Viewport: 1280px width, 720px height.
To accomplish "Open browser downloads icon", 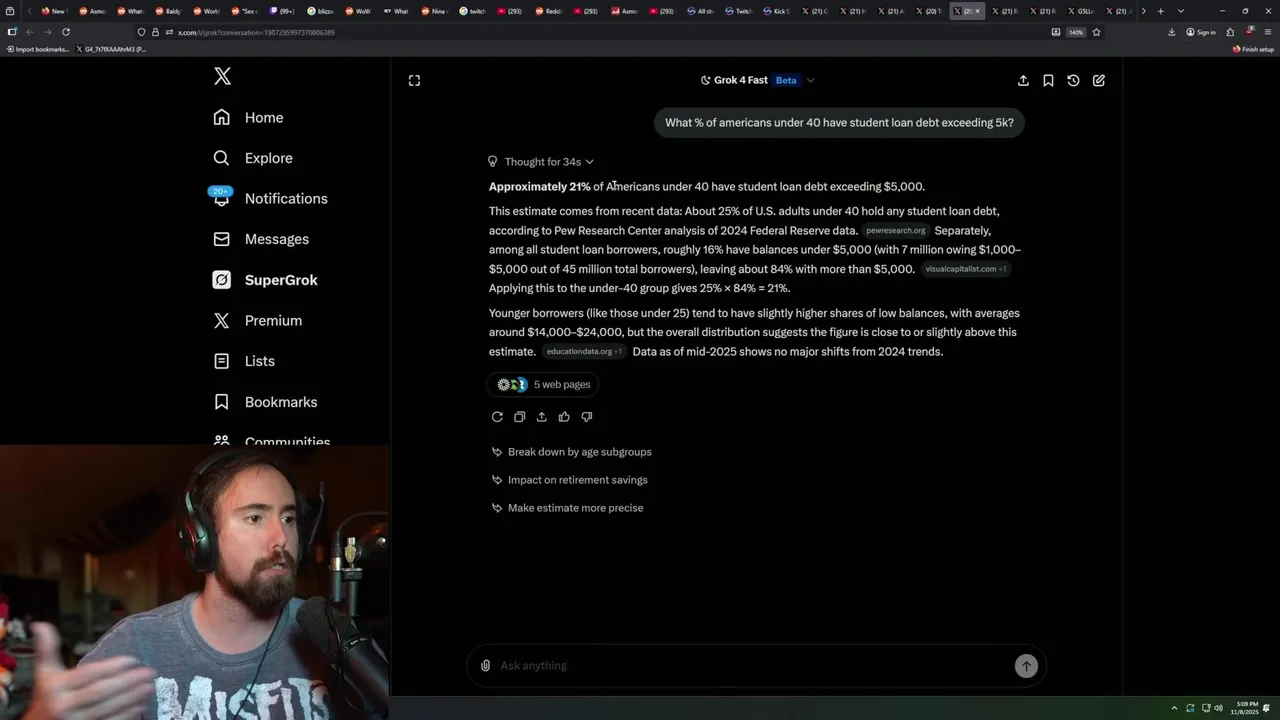I will 1171,32.
